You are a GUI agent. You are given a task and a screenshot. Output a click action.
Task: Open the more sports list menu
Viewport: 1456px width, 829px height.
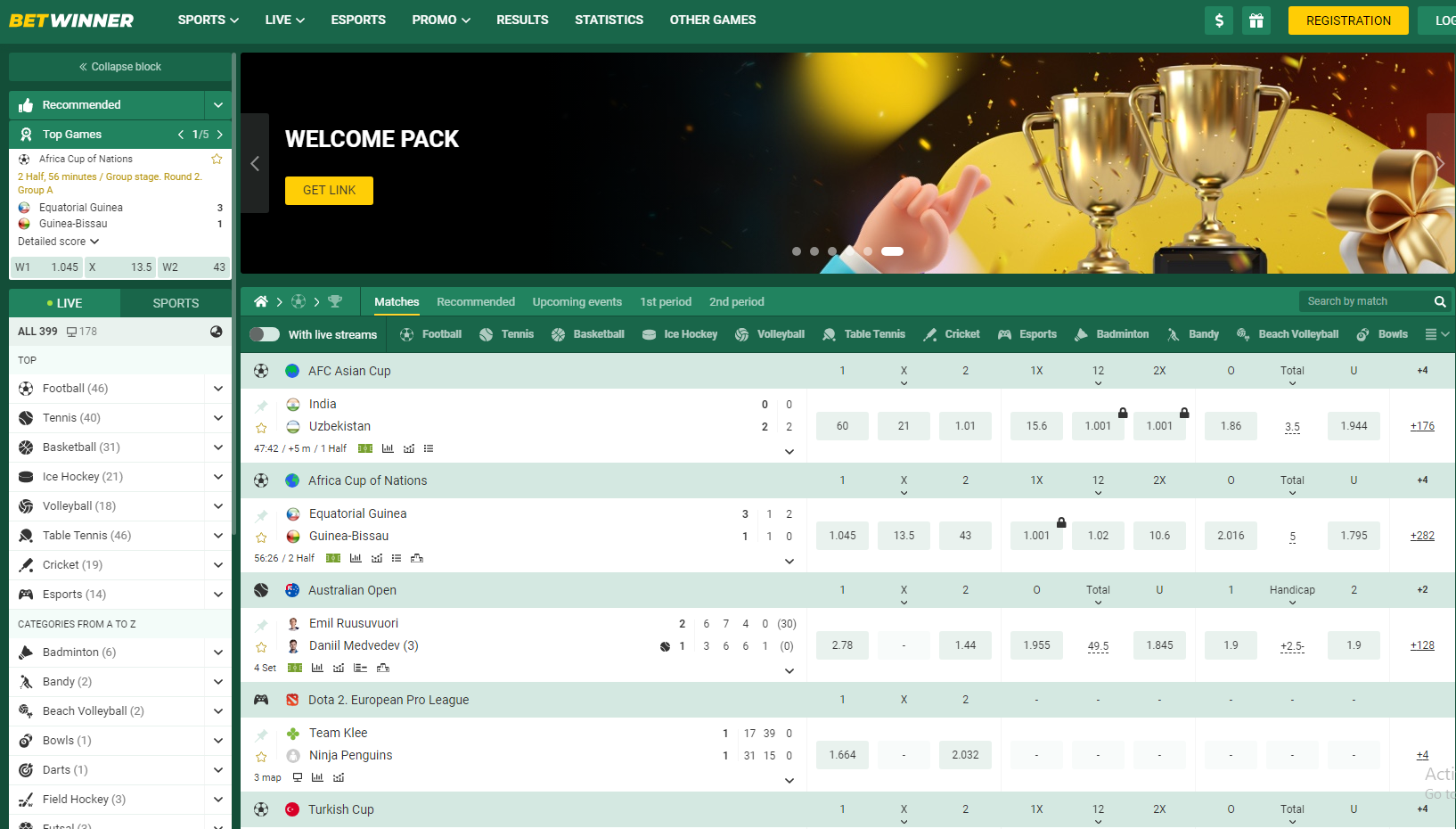point(1436,334)
